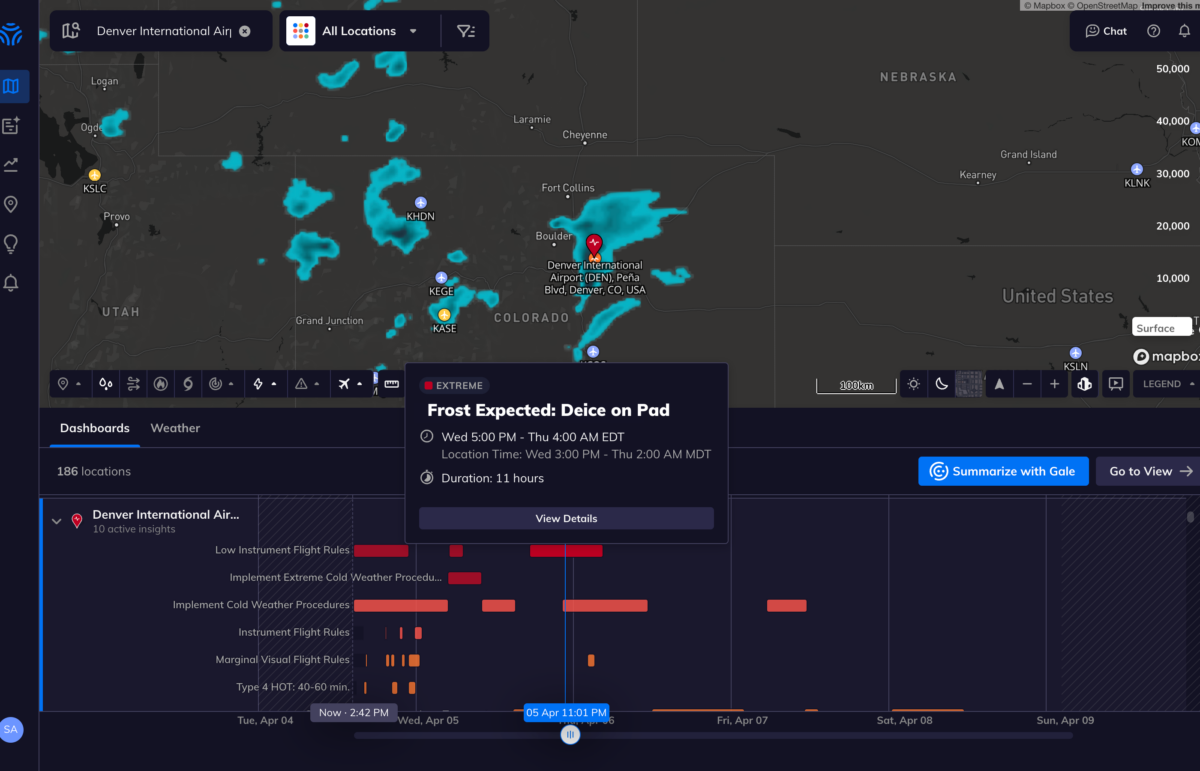1200x771 pixels.
Task: Open the notifications bell in sidebar
Action: pos(11,283)
